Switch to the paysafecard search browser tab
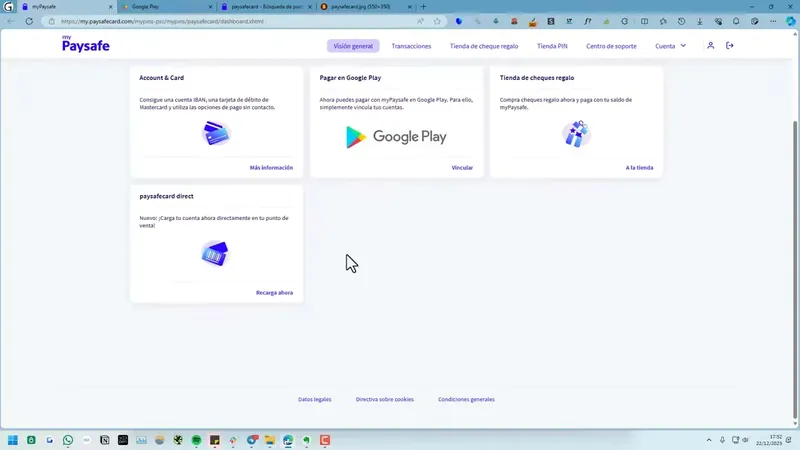 coord(265,7)
